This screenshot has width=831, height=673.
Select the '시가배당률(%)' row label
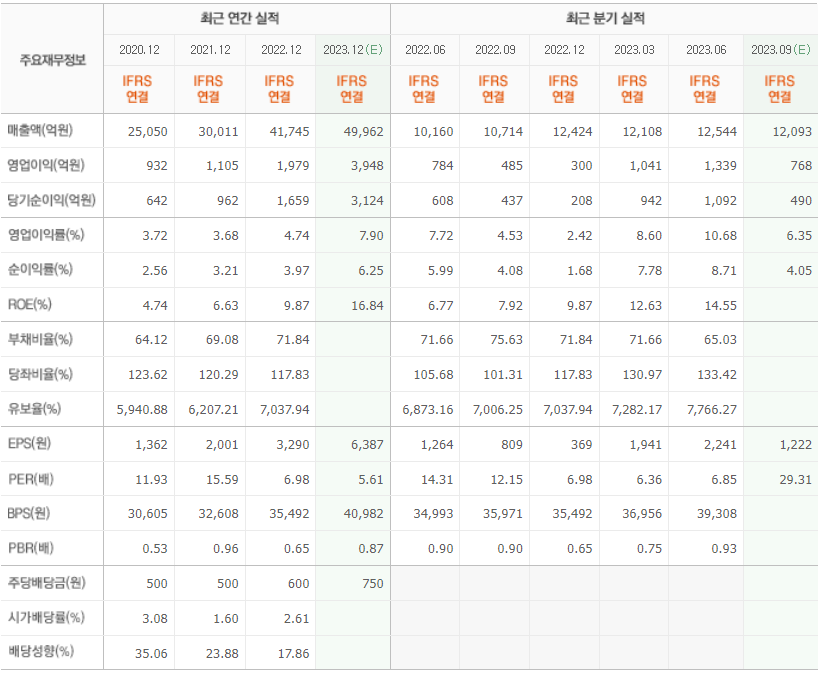click(x=46, y=618)
